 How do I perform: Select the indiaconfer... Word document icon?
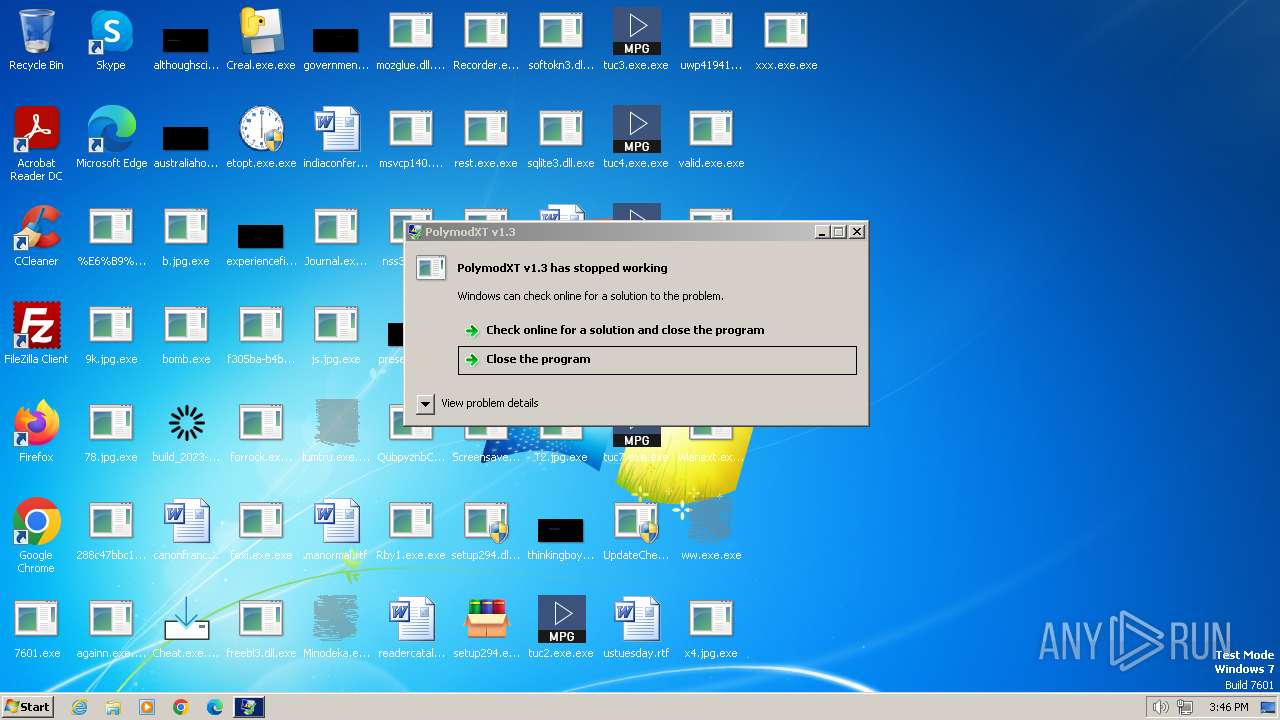pos(336,138)
